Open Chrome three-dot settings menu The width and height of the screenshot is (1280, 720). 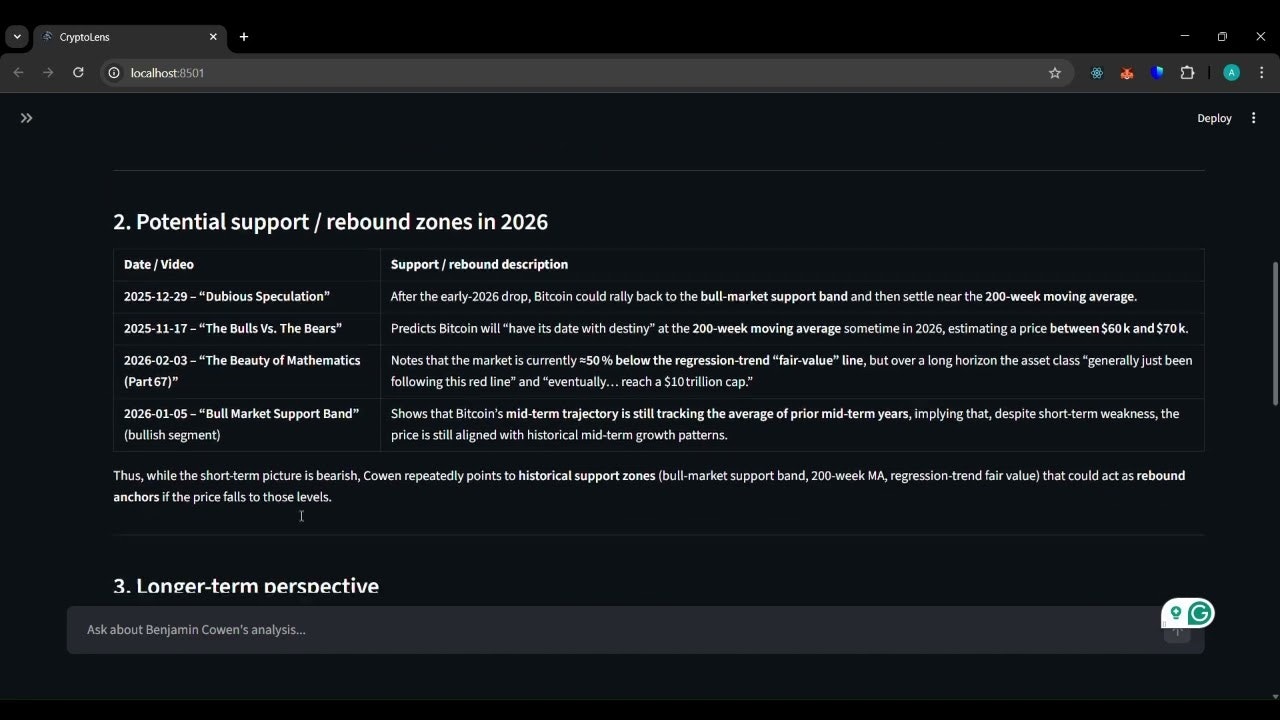tap(1262, 73)
